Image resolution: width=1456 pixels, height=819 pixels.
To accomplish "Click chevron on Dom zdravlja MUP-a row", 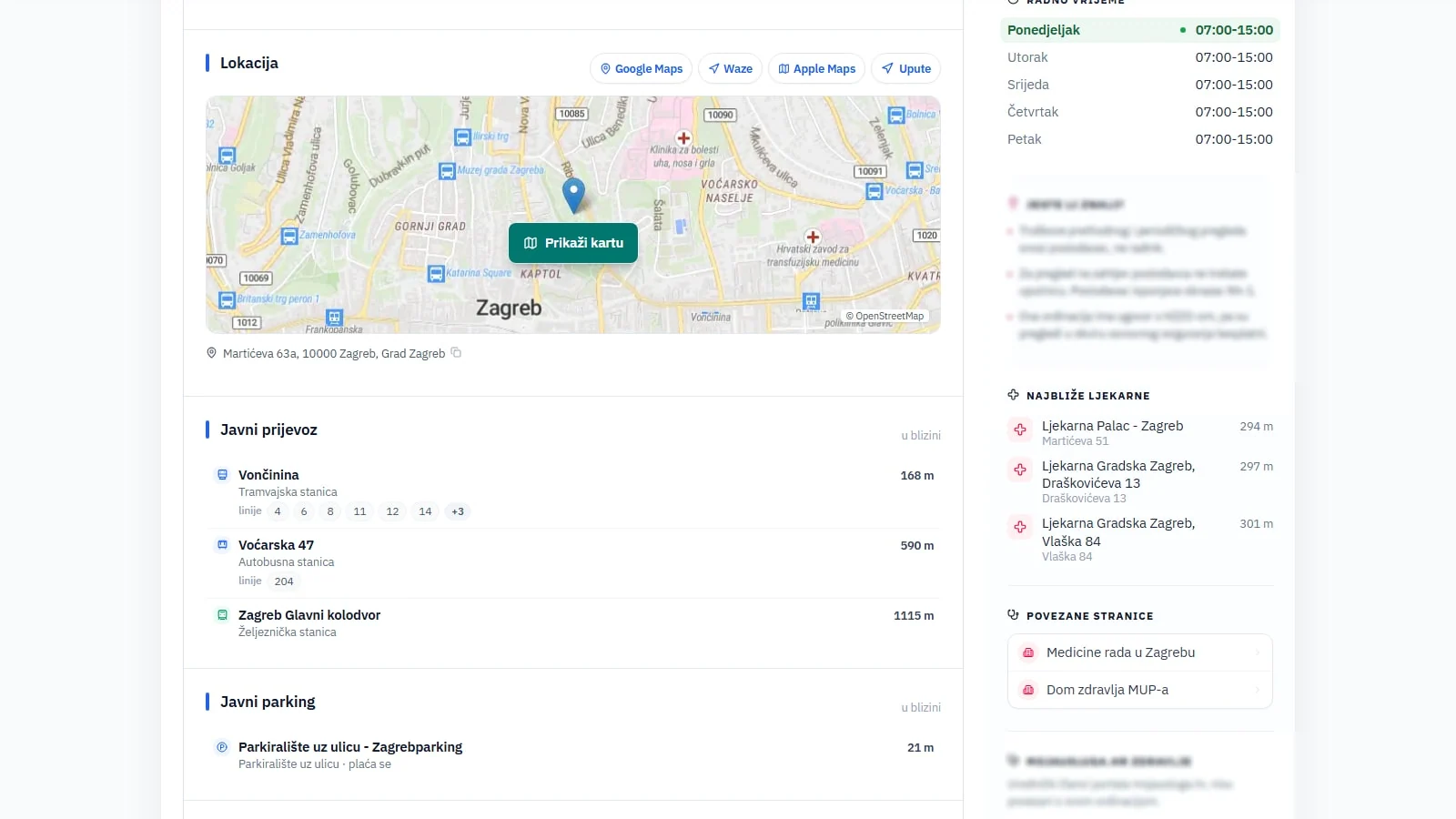I will [x=1259, y=690].
